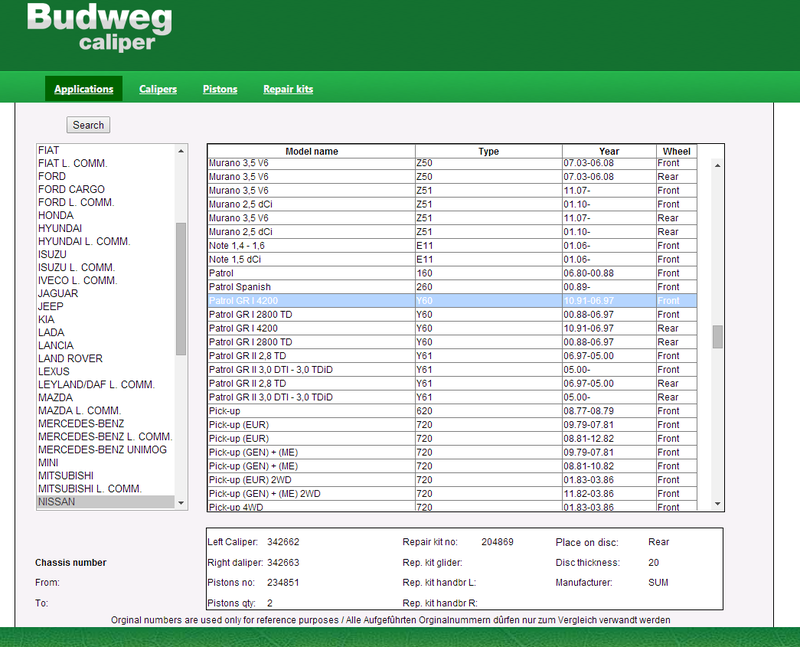Click the Manufacturer value SUM
800x647 pixels.
(658, 582)
